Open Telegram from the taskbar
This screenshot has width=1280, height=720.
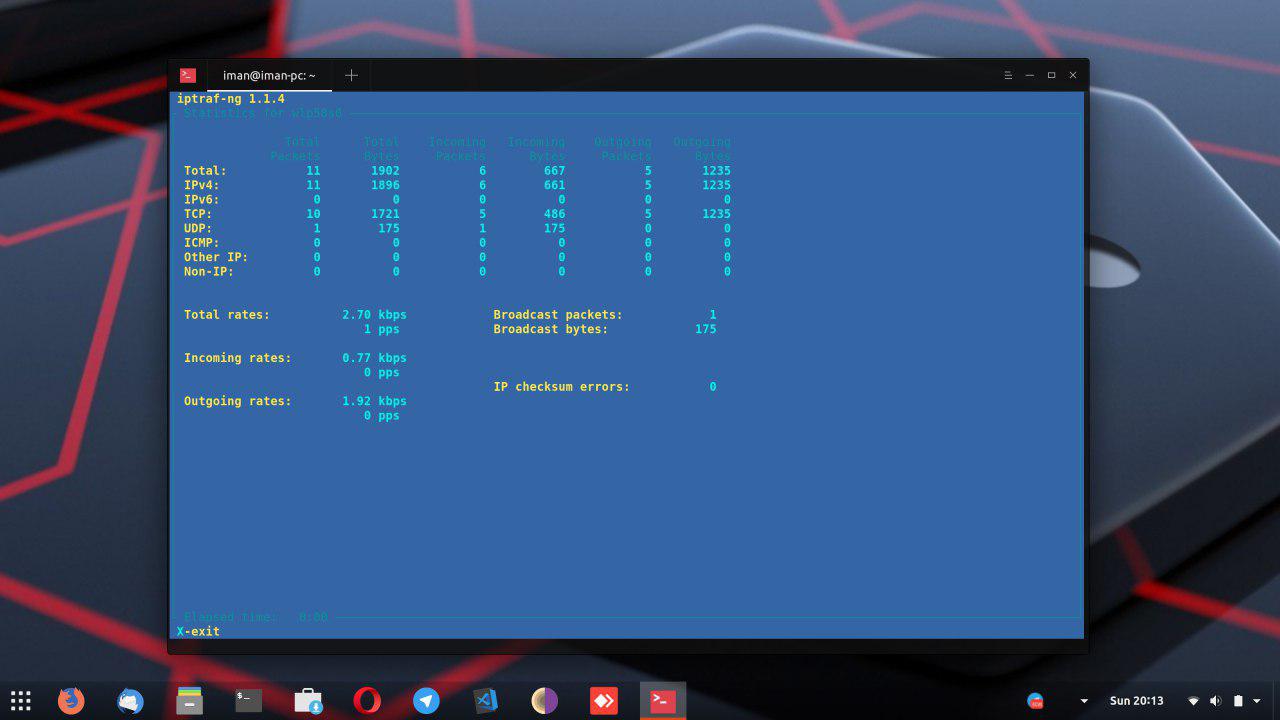[x=426, y=701]
